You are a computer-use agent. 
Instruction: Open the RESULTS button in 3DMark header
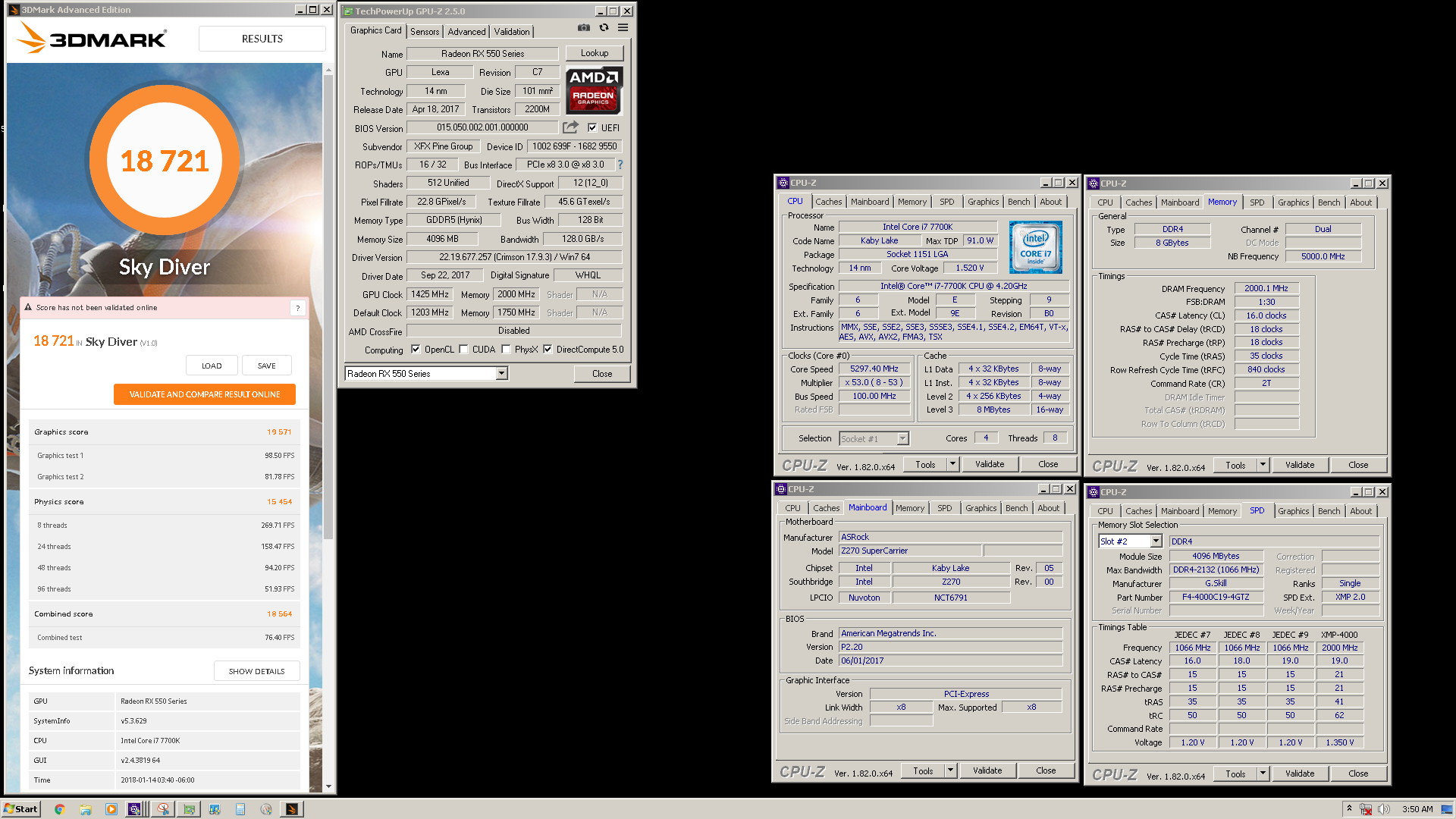point(262,39)
